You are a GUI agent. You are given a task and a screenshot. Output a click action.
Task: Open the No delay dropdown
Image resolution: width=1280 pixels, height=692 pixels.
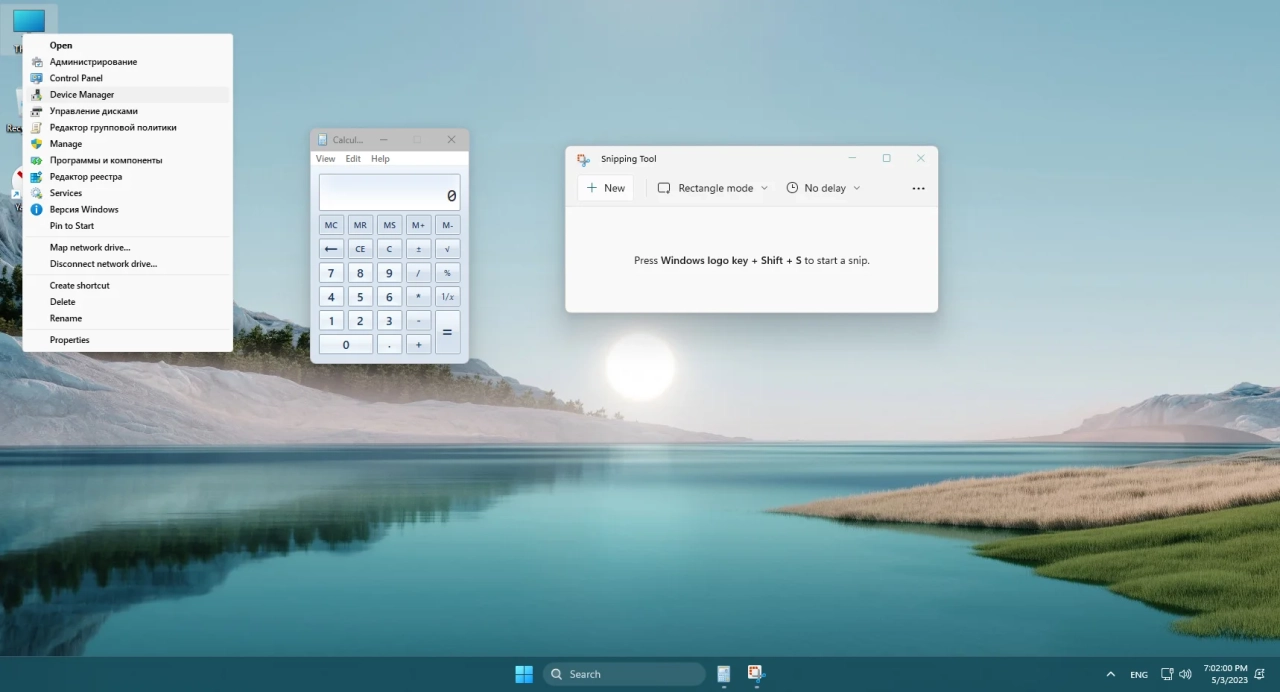click(823, 188)
